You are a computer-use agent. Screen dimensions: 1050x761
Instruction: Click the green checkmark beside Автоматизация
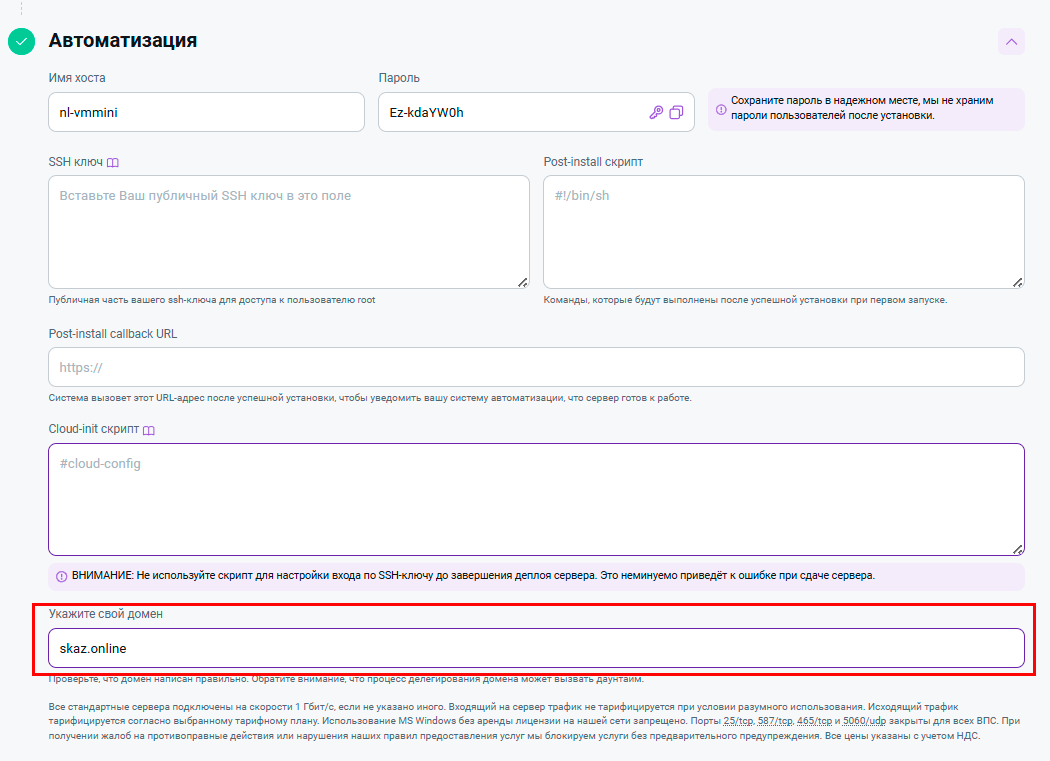(x=21, y=42)
